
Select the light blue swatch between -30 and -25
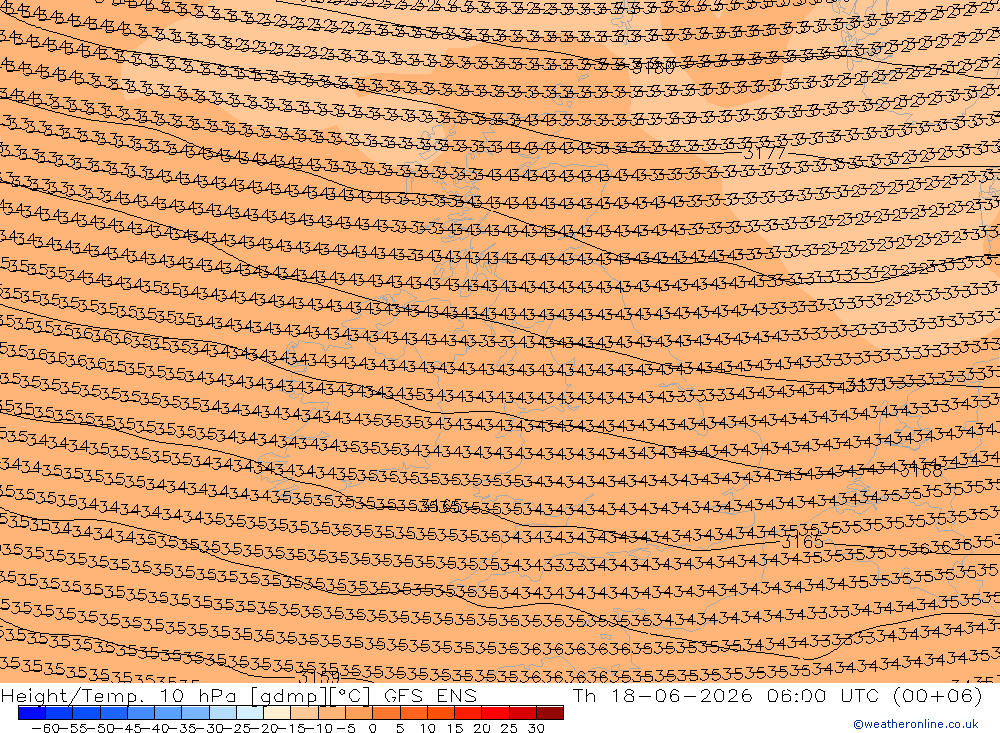point(223,713)
